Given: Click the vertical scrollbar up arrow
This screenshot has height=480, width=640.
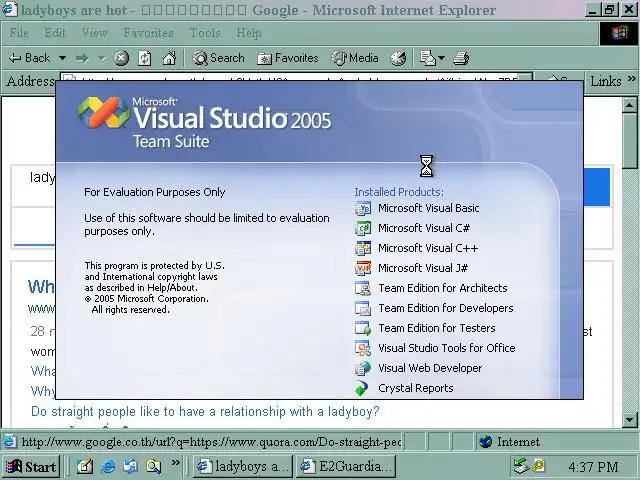Looking at the screenshot, I should (629, 104).
